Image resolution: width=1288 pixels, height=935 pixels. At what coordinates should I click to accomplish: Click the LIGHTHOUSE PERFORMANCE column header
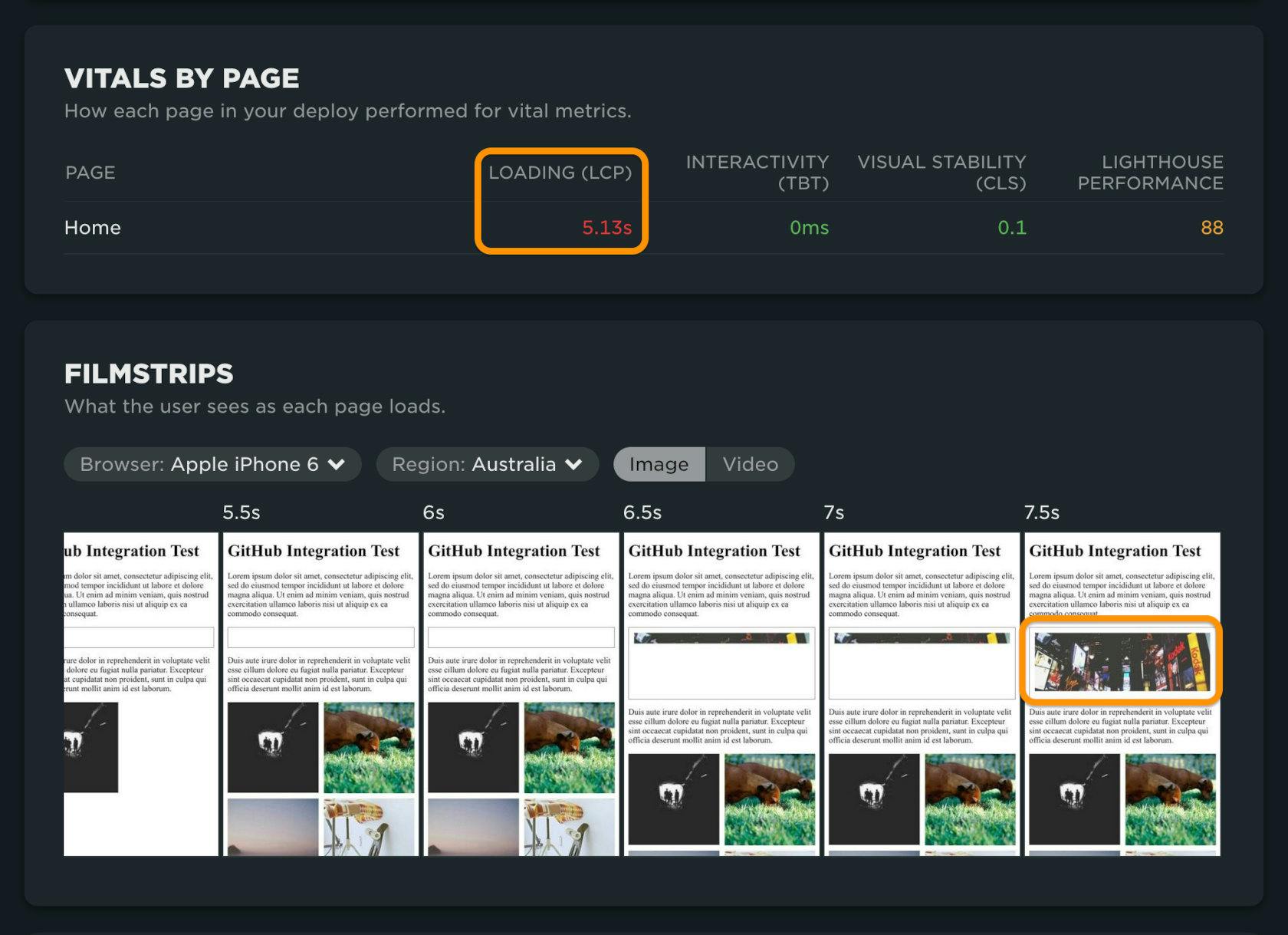[1150, 173]
